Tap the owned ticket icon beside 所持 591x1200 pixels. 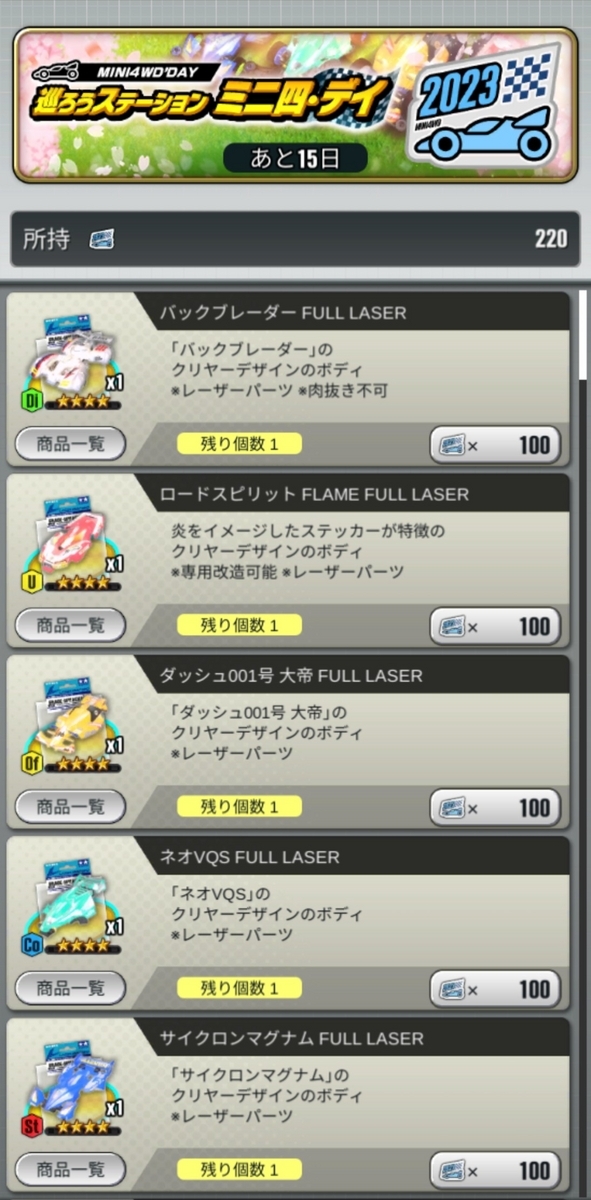tap(101, 239)
